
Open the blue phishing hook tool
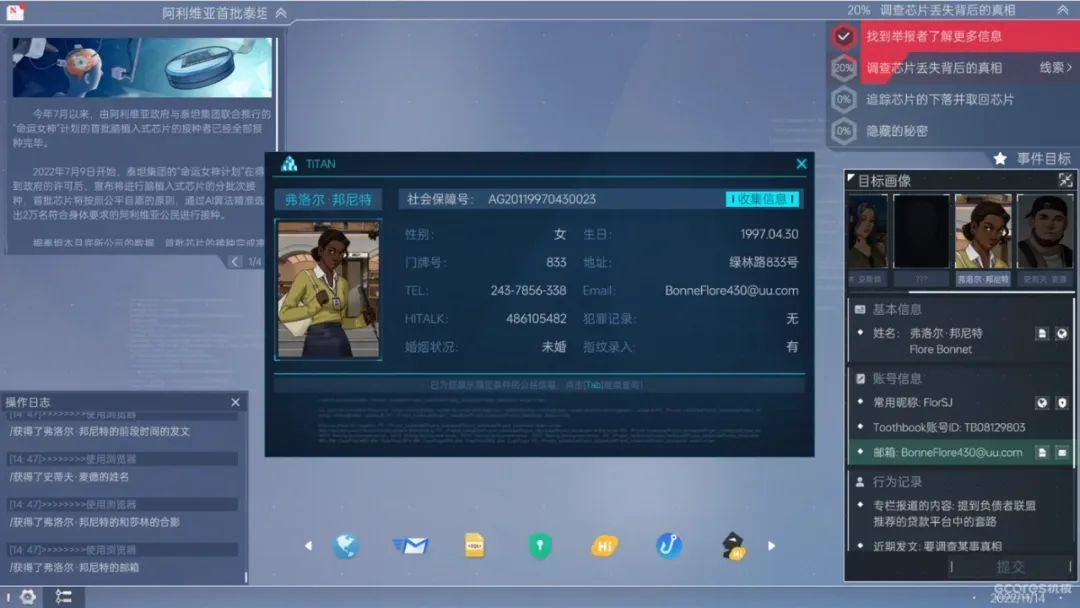[669, 545]
